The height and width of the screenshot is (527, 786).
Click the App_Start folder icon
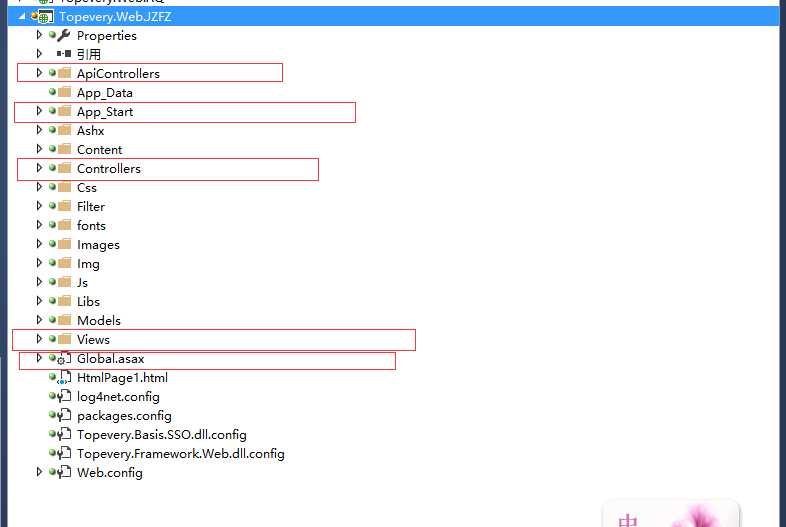pos(64,111)
